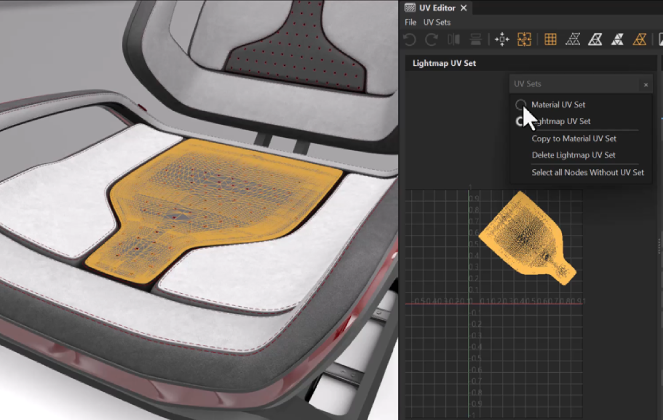Toggle the orange grid display icon
This screenshot has height=420, width=663.
[550, 39]
